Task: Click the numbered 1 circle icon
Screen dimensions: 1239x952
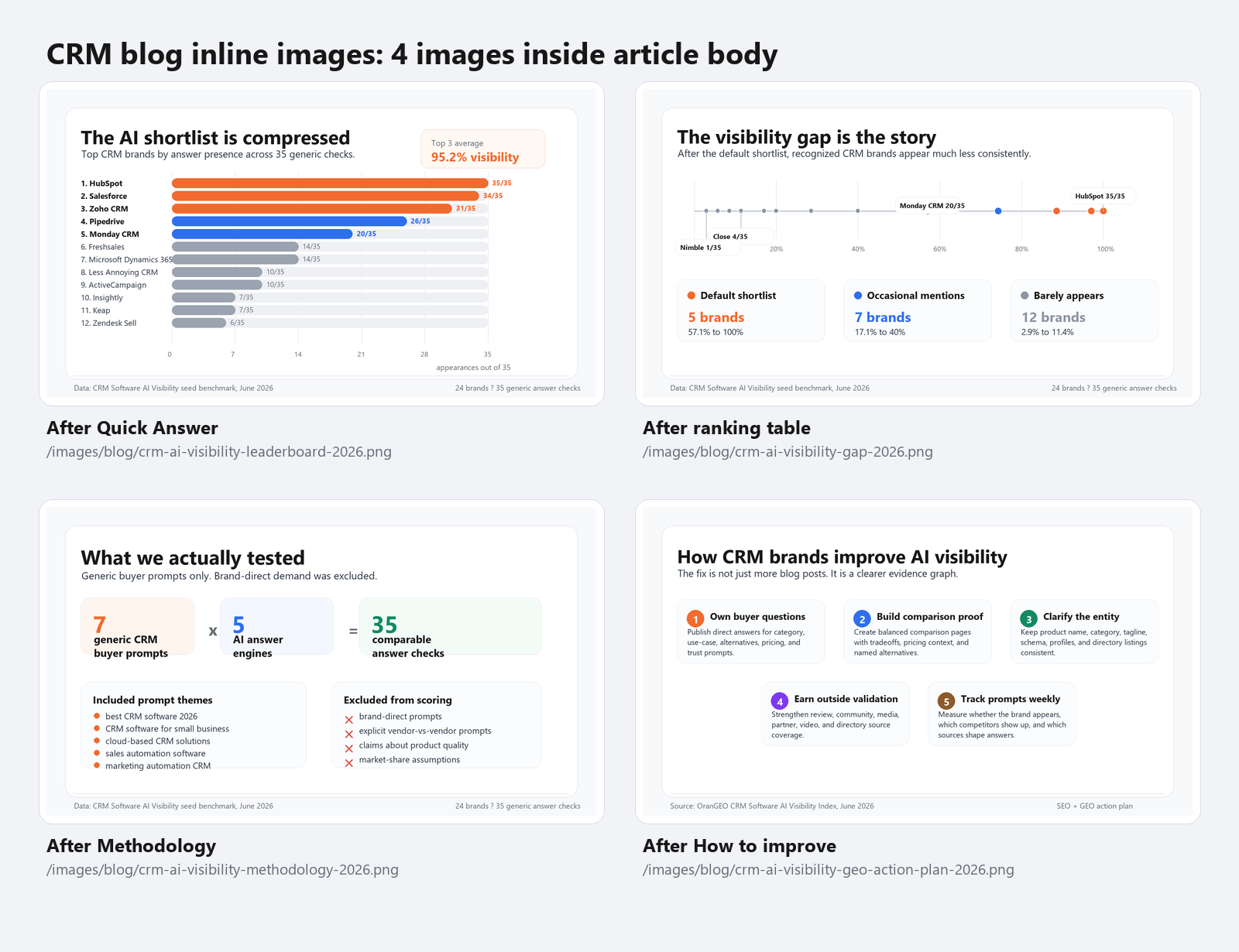Action: (x=695, y=618)
